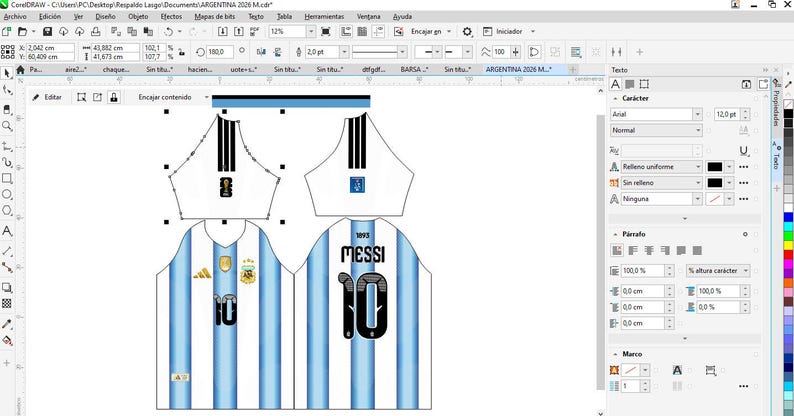Select the Crop tool in the toolbox
This screenshot has width=794, height=416.
tap(7, 110)
